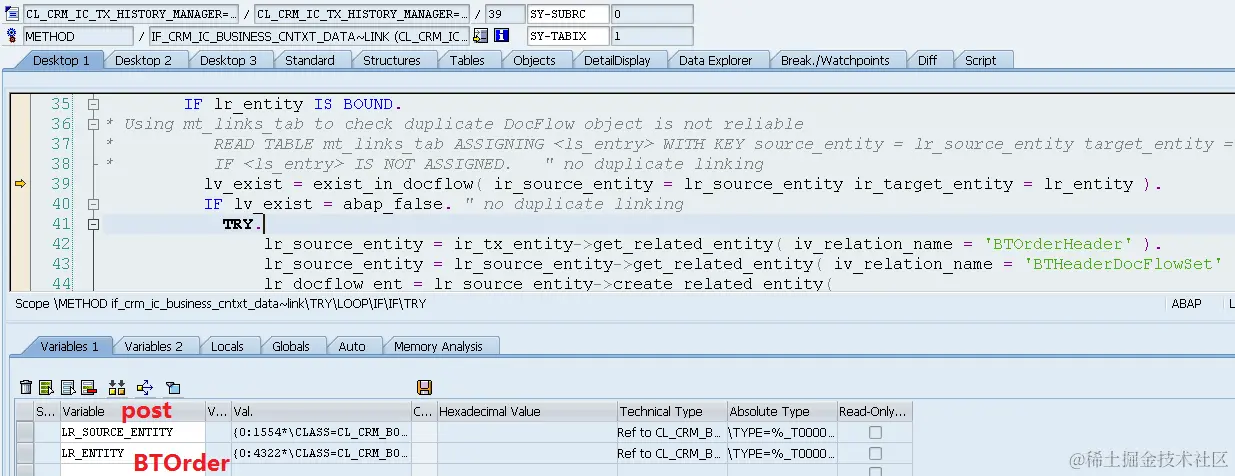Select the Variables 2 tab
The height and width of the screenshot is (476, 1235).
tap(153, 346)
